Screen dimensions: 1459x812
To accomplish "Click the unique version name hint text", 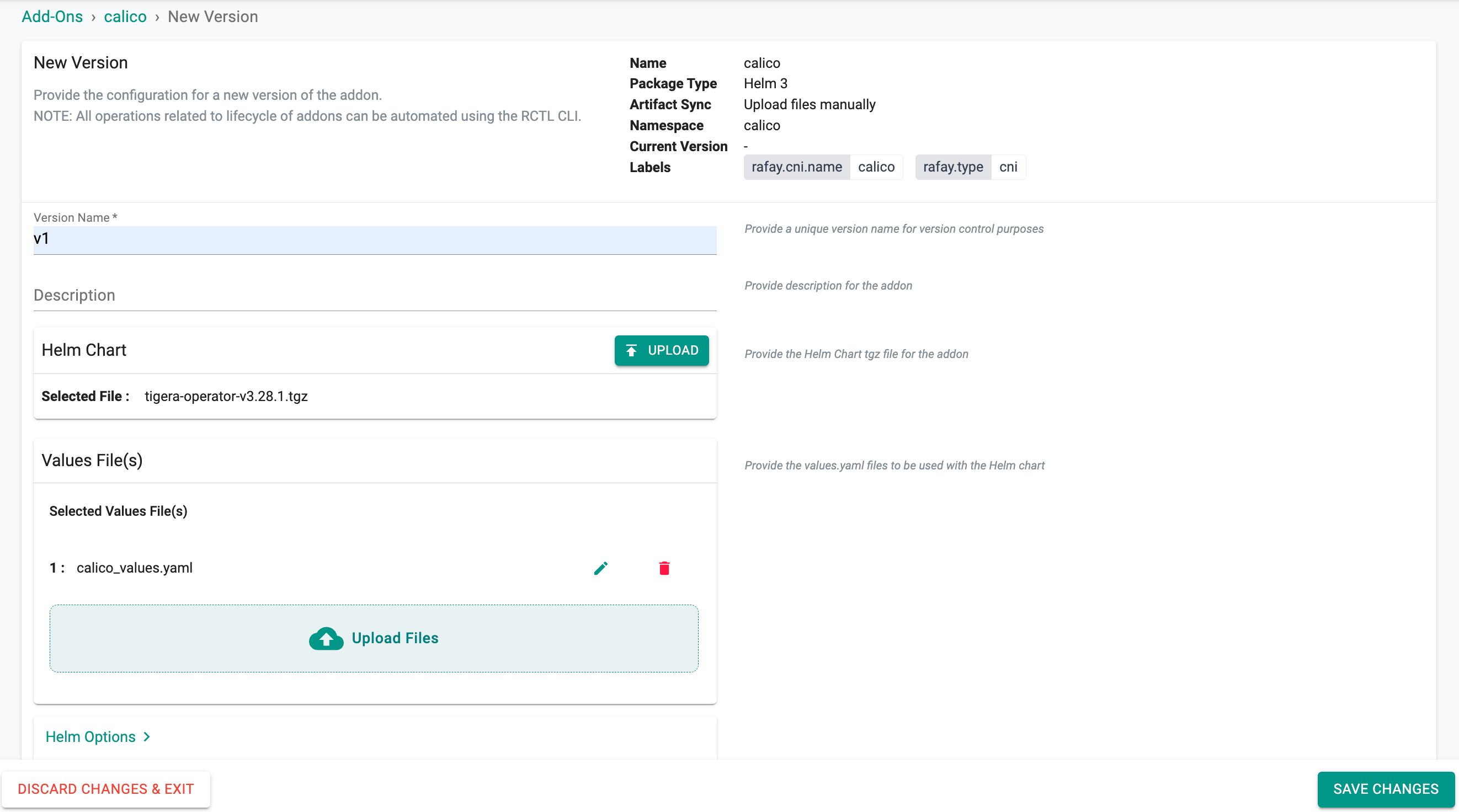I will (x=894, y=229).
